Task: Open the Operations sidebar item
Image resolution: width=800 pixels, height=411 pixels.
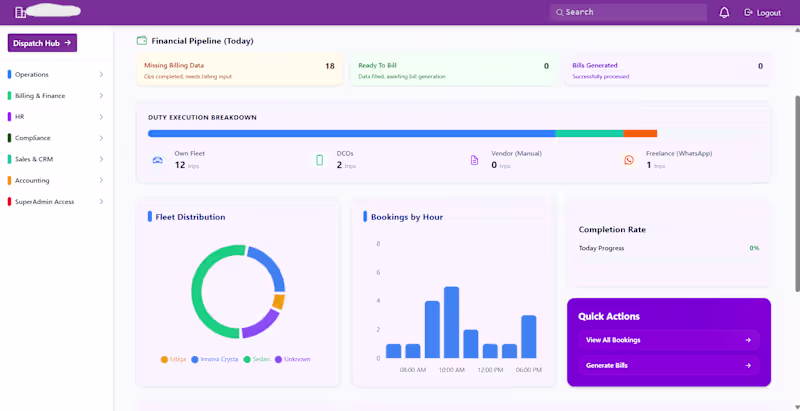Action: [x=56, y=74]
